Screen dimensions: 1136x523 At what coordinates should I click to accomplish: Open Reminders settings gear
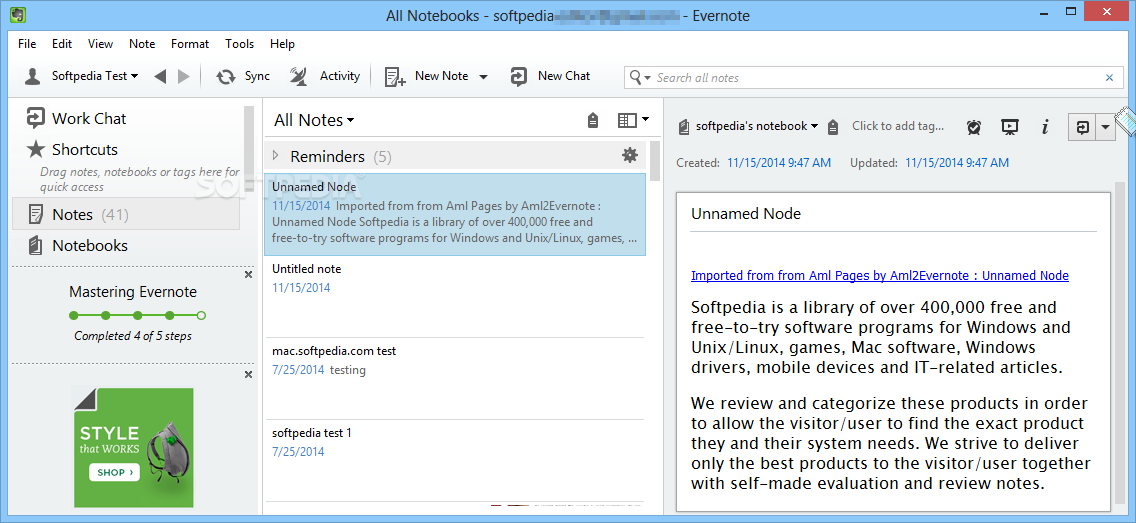click(x=630, y=155)
